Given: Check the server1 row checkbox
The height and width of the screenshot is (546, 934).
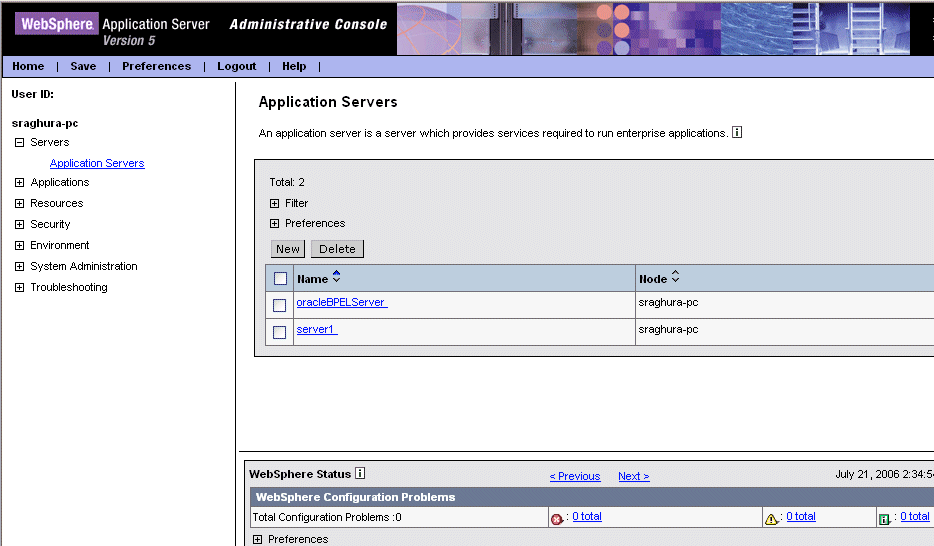Looking at the screenshot, I should (279, 332).
